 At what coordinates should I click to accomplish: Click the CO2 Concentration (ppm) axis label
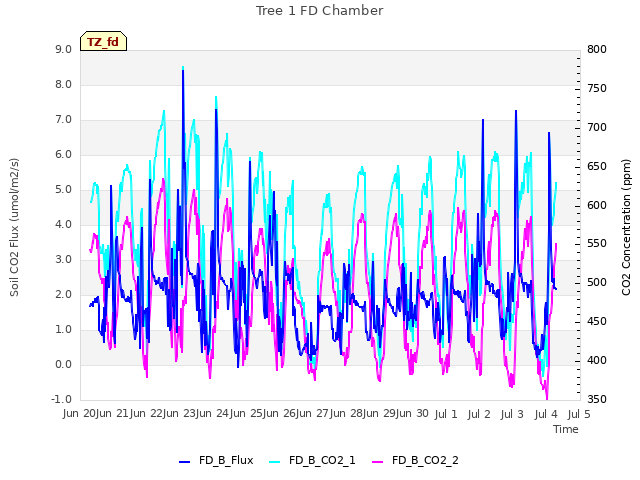tap(626, 227)
